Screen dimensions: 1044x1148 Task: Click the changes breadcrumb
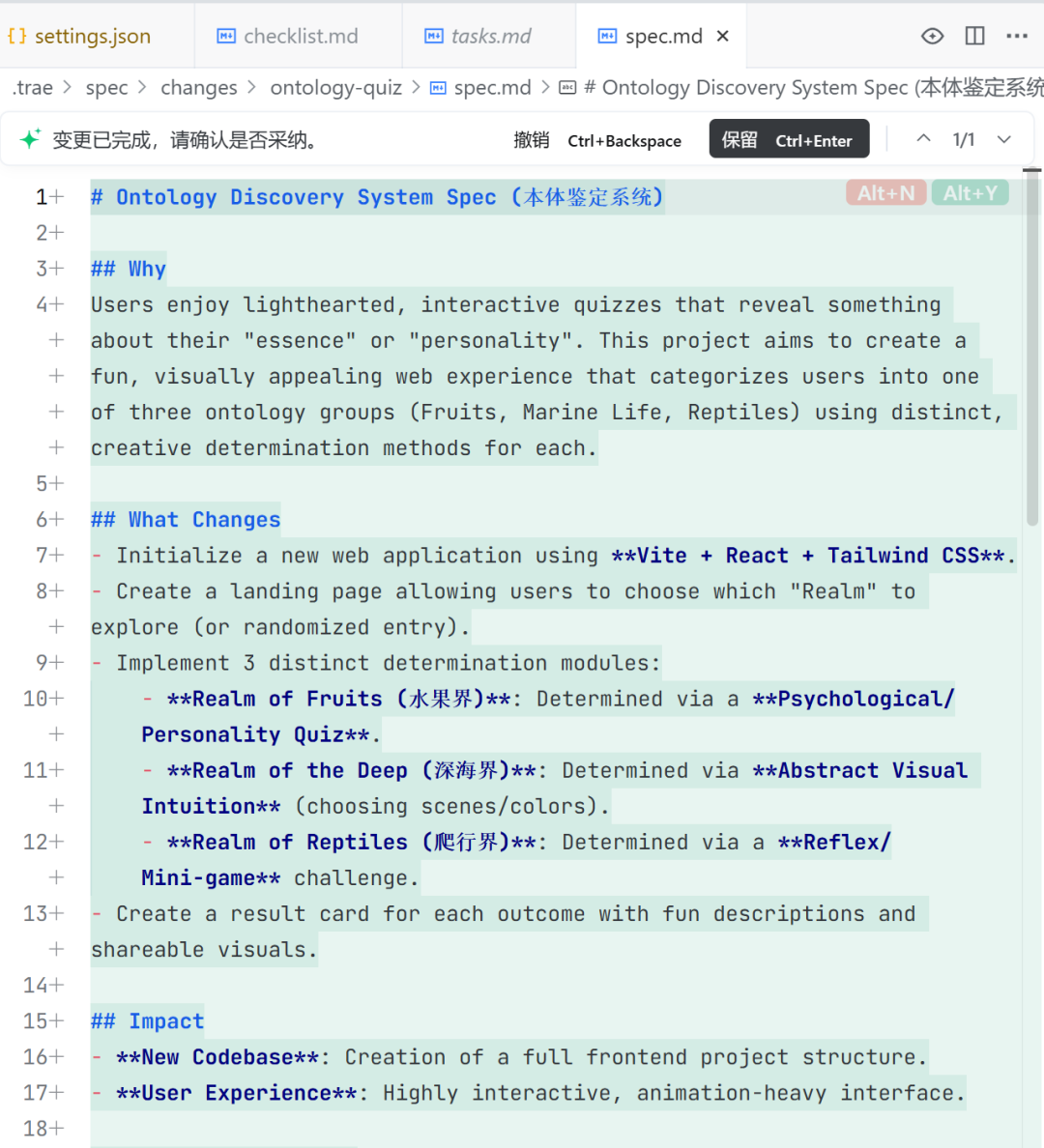pos(198,88)
